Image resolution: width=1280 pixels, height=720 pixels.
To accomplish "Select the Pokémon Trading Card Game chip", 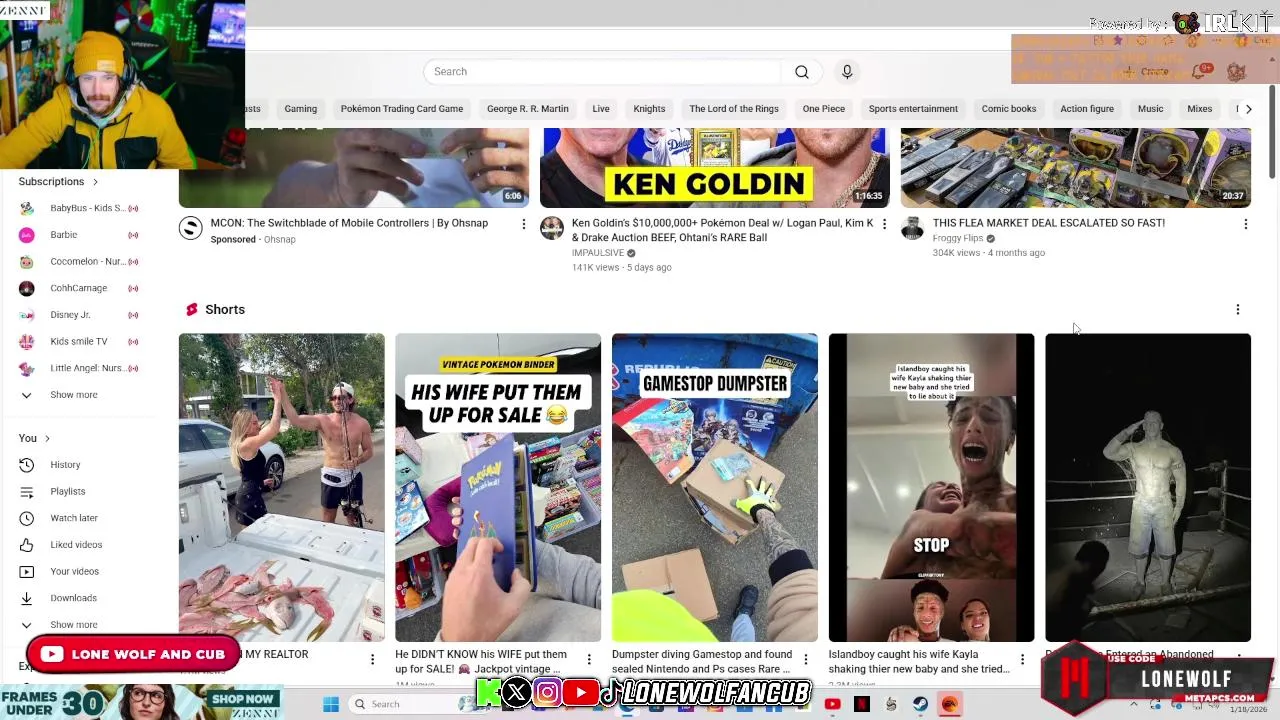I will 402,109.
